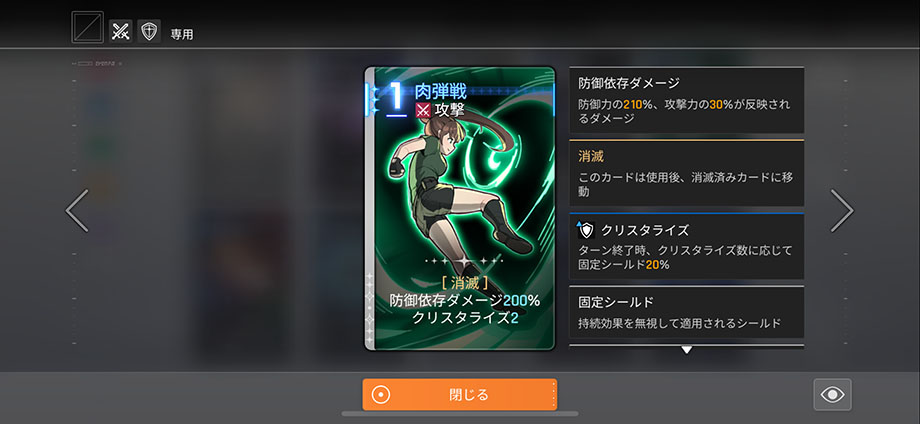The width and height of the screenshot is (920, 424).
Task: Click the red attack type icon on card
Action: tap(422, 110)
